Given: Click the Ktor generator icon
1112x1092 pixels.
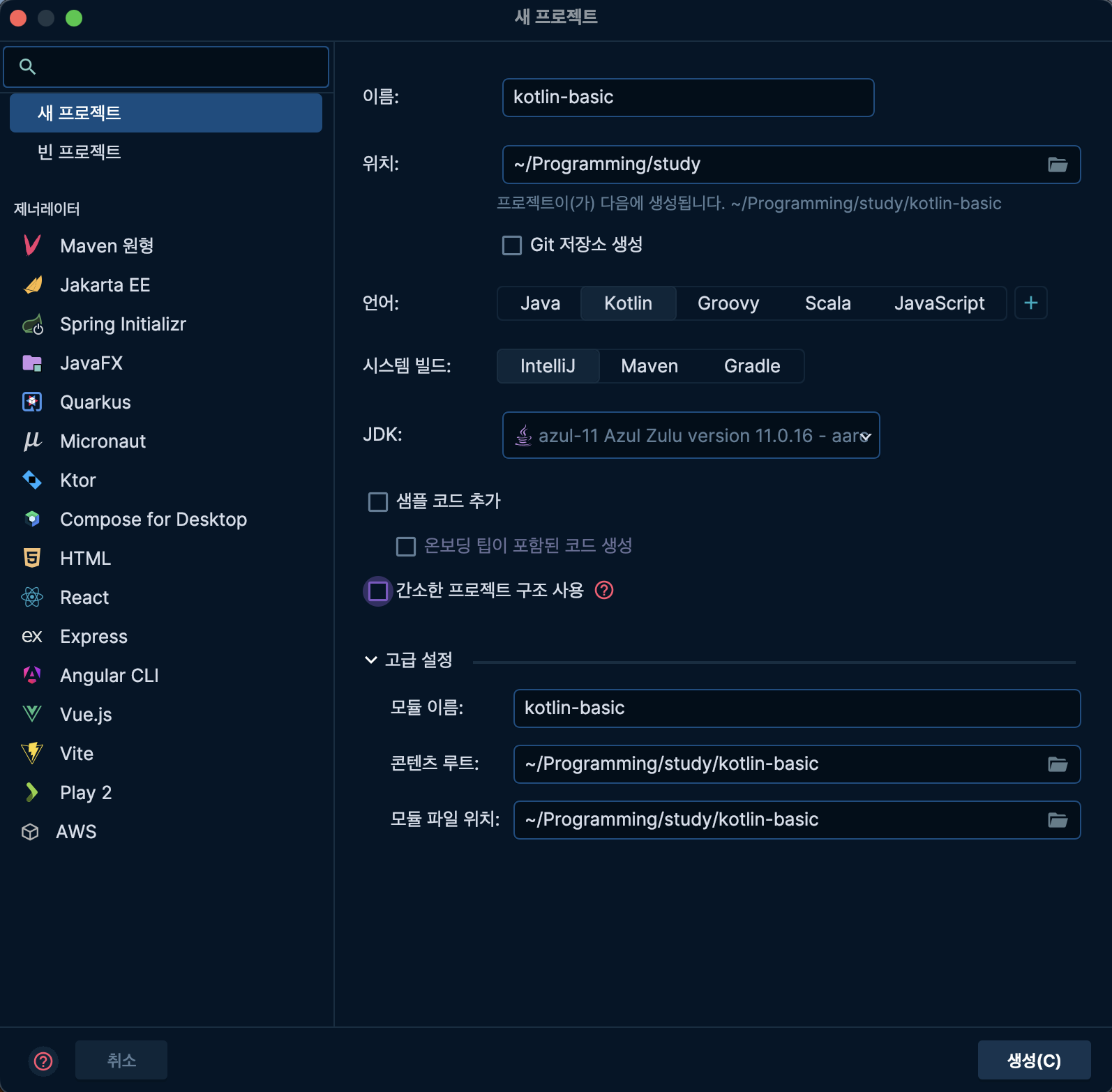Looking at the screenshot, I should 32,480.
